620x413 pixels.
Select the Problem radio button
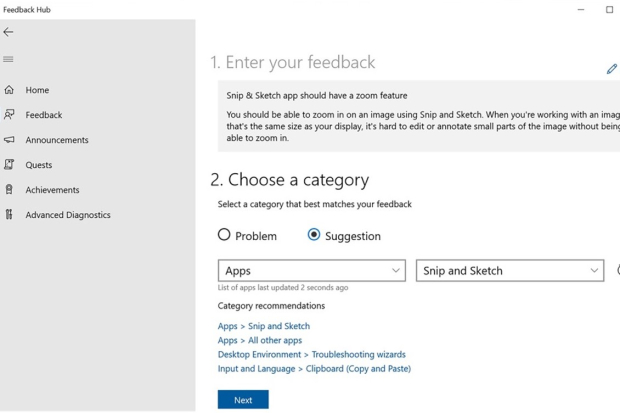tap(224, 235)
